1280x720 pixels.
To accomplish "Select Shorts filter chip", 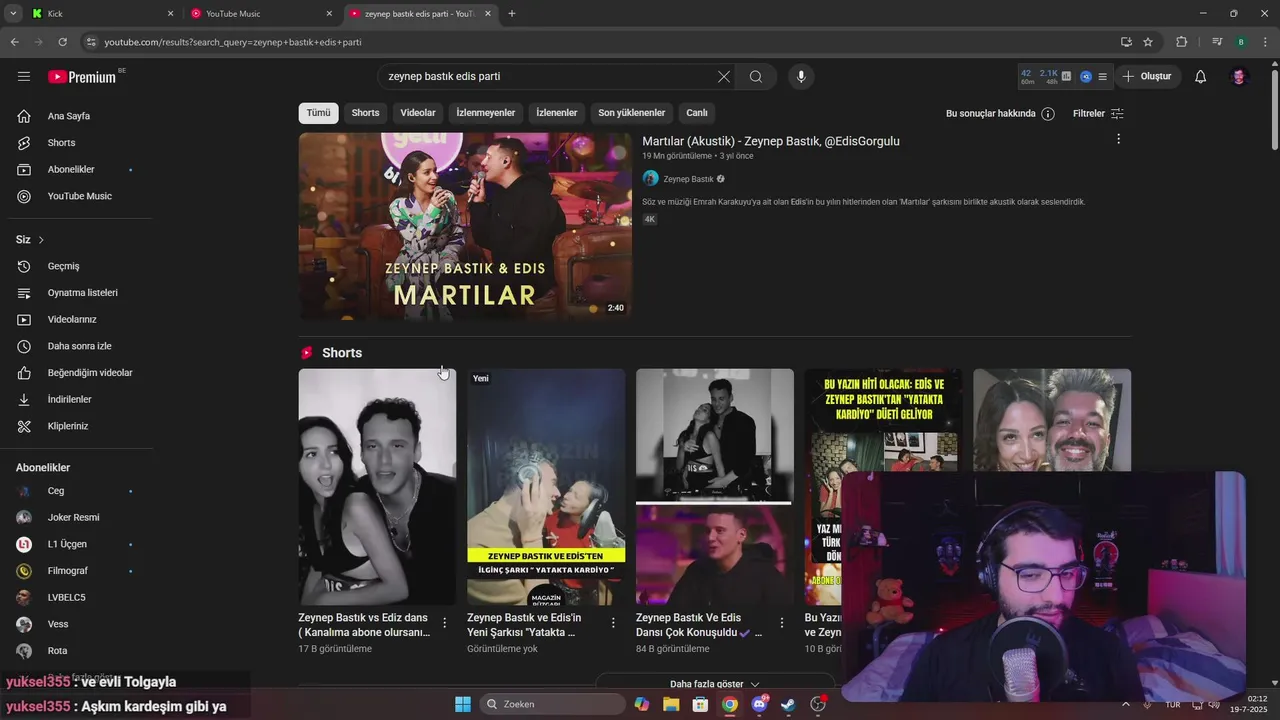I will coord(365,113).
